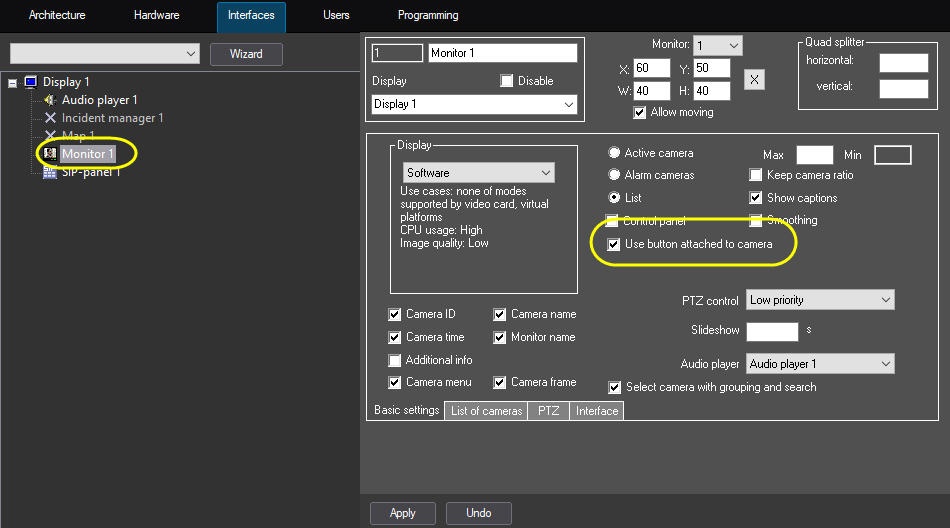Viewport: 950px width, 528px height.
Task: Select the Active camera radio button
Action: point(614,153)
